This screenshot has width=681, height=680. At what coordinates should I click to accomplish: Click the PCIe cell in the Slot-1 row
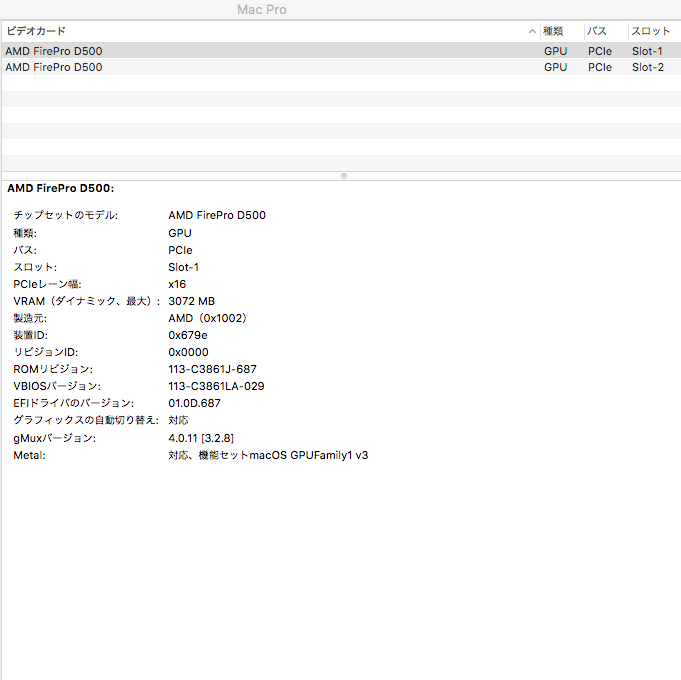(x=600, y=51)
